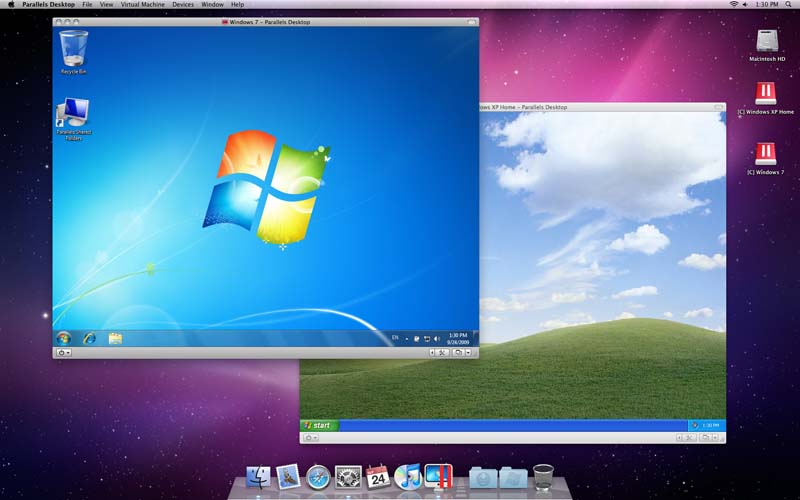
Task: Open the Virtual Machine menu
Action: pyautogui.click(x=143, y=4)
